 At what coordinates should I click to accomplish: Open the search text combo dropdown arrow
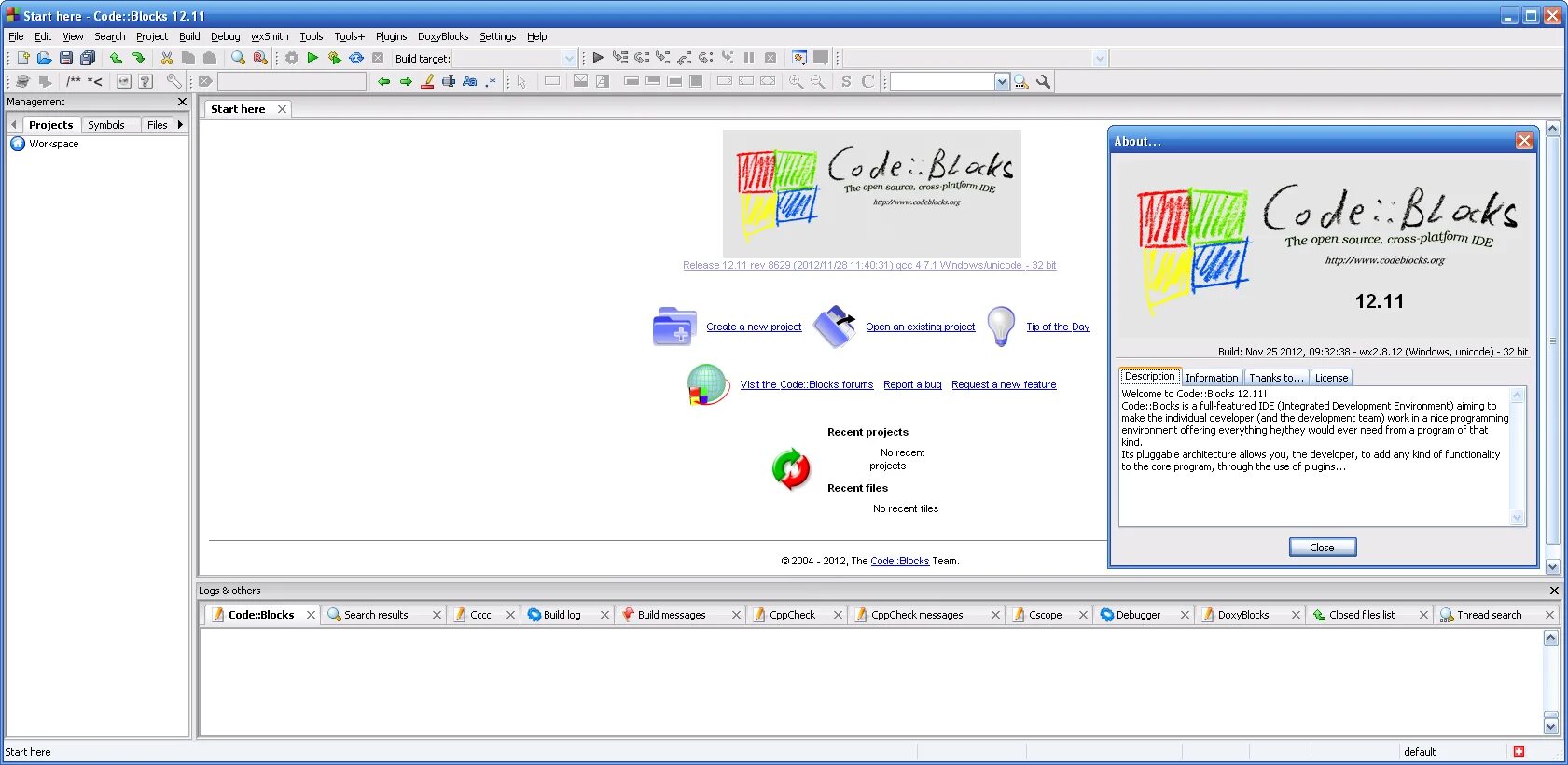click(1002, 82)
